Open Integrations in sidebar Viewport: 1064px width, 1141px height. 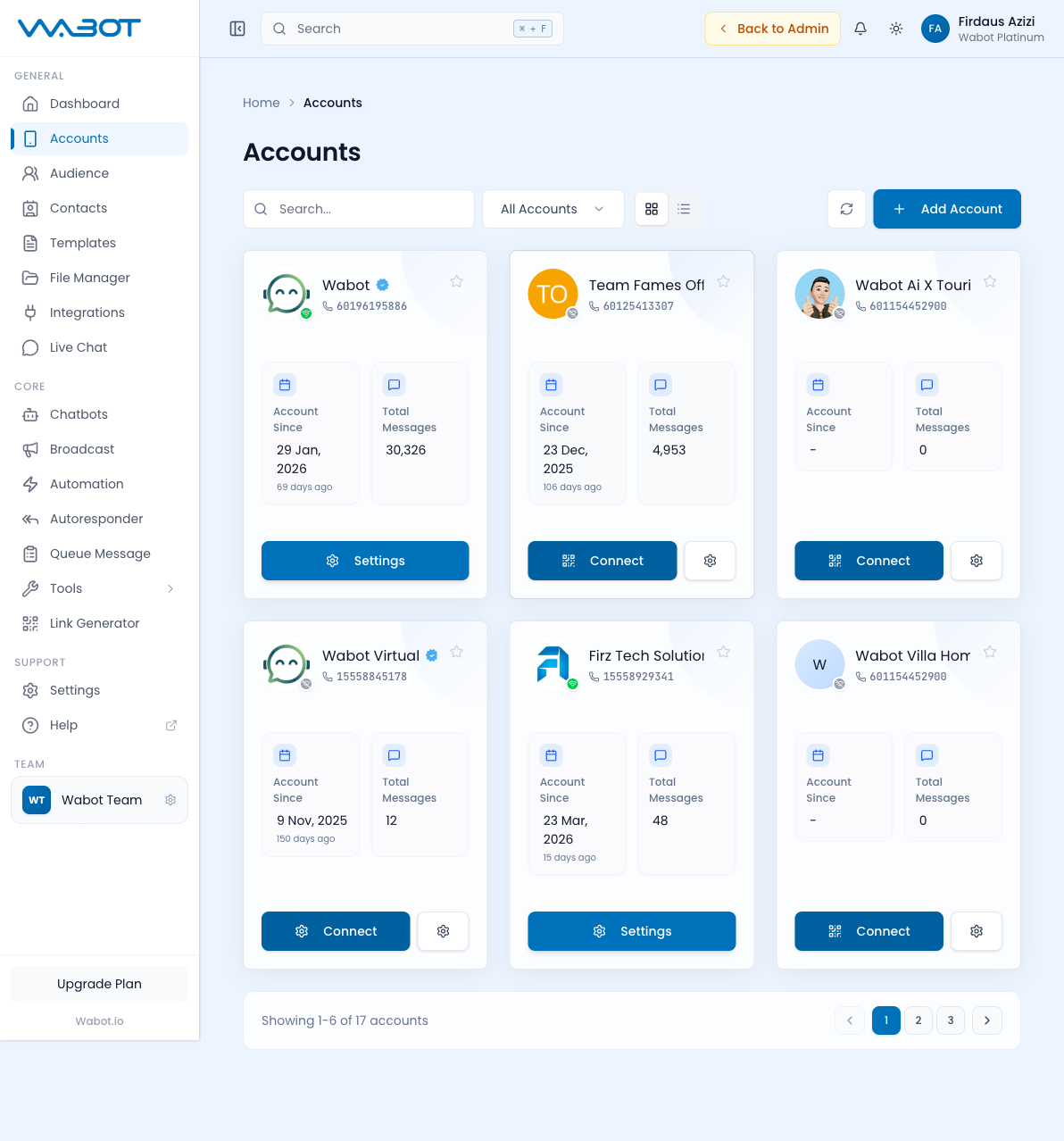coord(99,312)
